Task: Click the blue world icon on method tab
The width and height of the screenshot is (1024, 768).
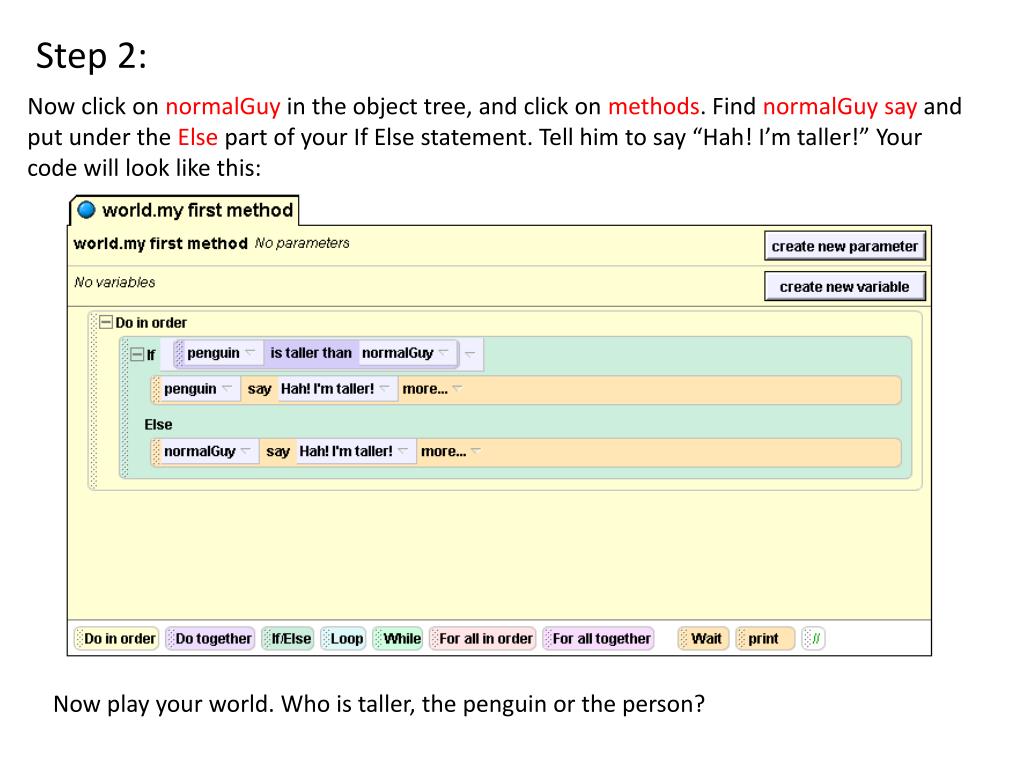Action: (86, 210)
